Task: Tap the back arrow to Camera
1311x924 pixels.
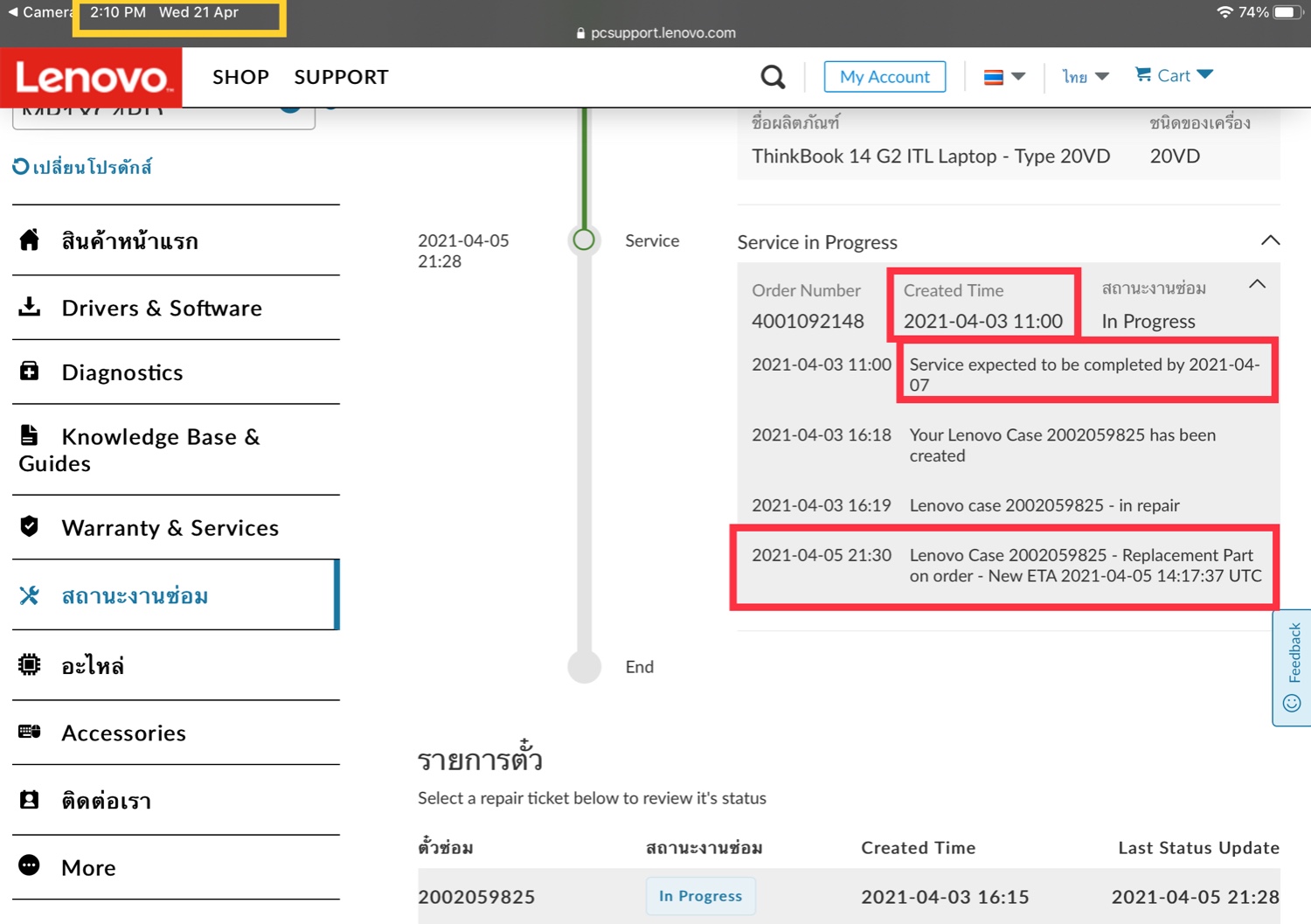Action: 12,12
